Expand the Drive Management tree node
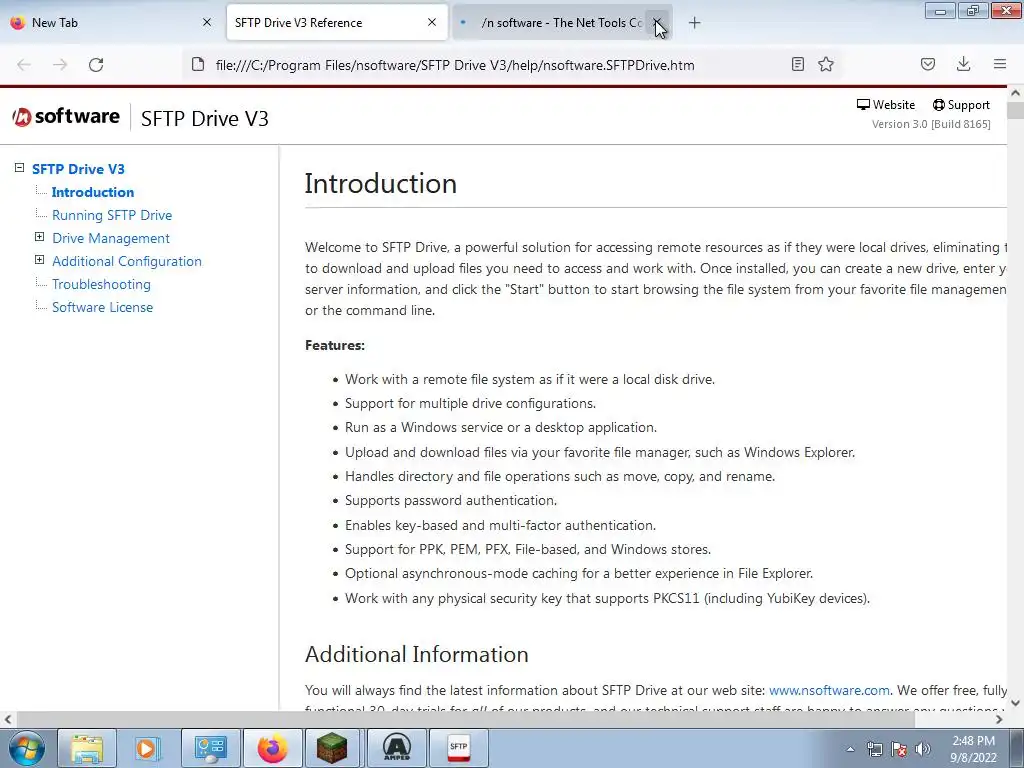This screenshot has width=1024, height=768. (x=39, y=237)
